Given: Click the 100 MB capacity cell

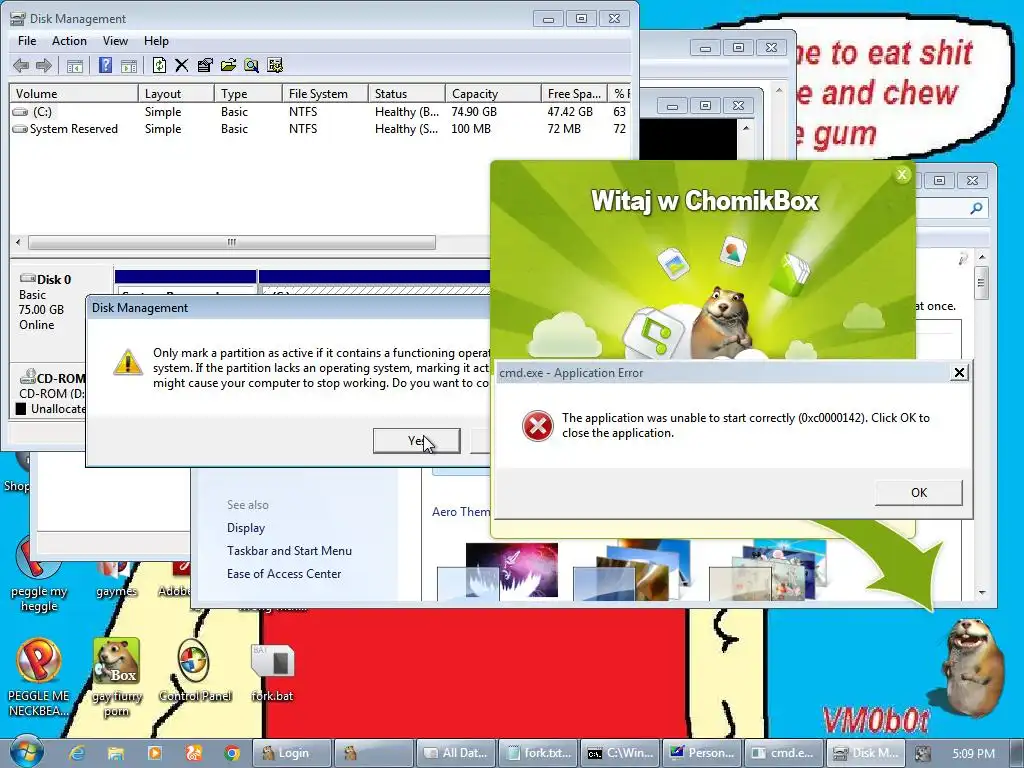Looking at the screenshot, I should click(x=471, y=129).
